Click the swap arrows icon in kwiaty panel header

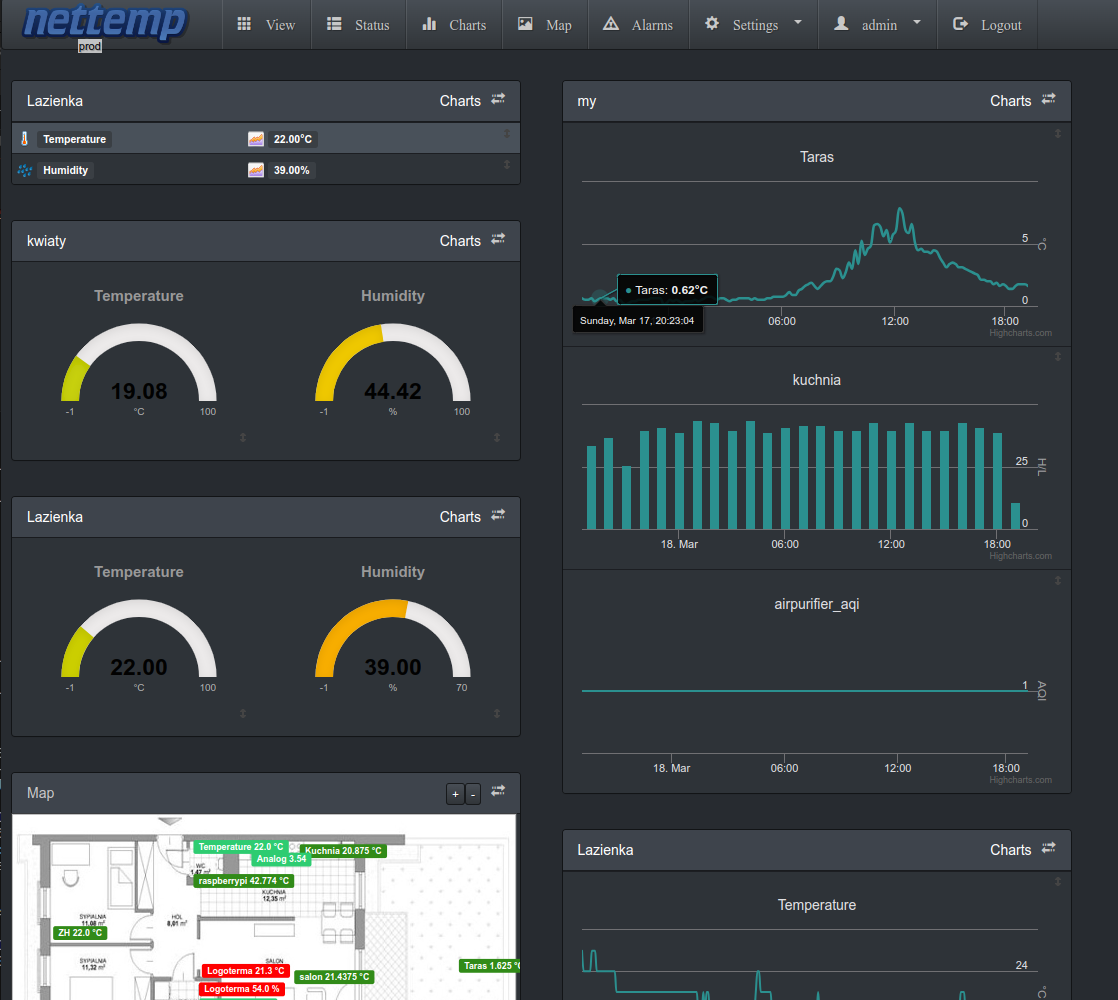point(498,239)
